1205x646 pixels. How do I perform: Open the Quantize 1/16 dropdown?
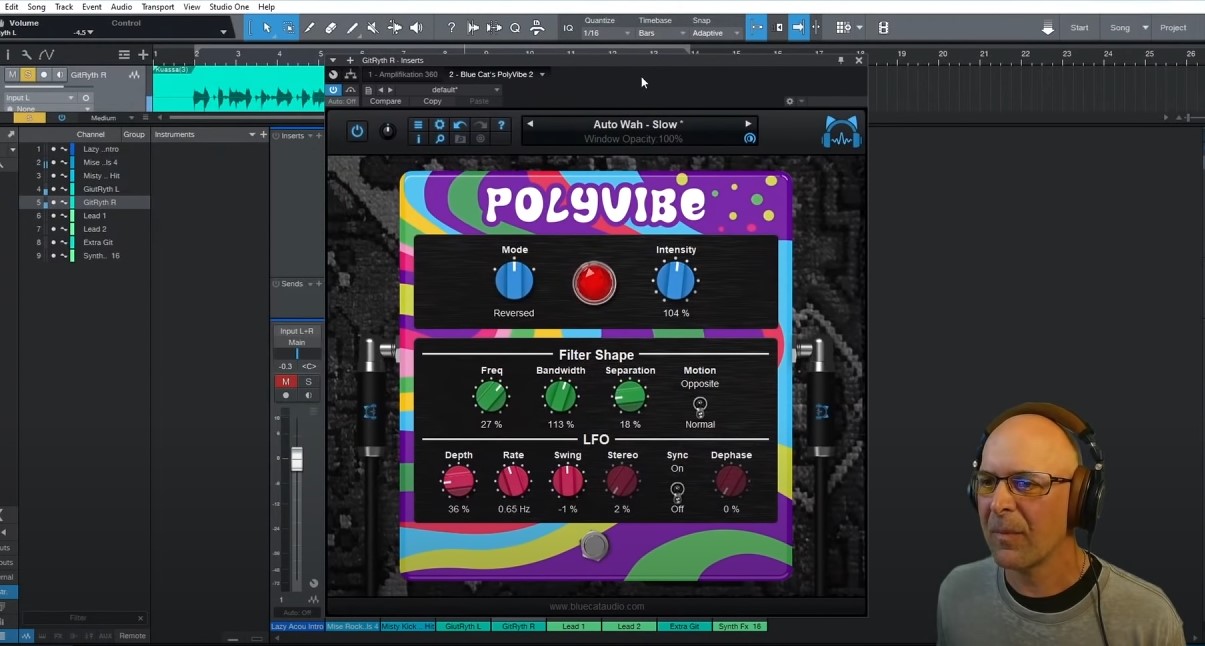point(608,33)
